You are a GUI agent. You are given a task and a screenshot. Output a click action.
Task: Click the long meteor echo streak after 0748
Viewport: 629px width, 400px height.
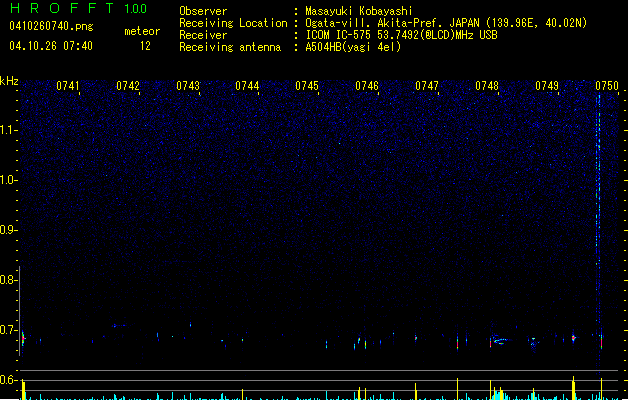tap(501, 341)
